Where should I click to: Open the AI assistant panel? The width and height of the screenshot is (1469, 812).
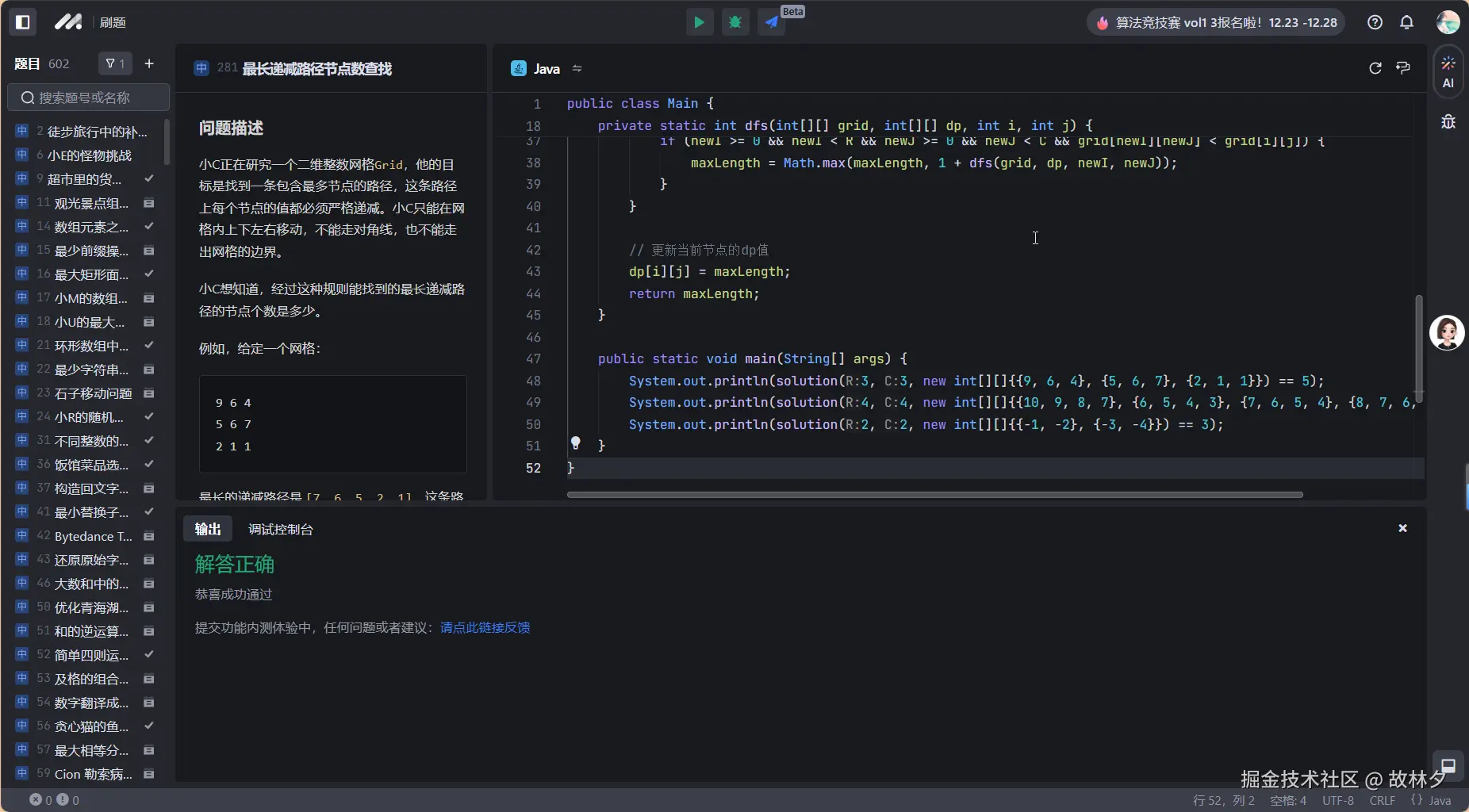(1448, 71)
